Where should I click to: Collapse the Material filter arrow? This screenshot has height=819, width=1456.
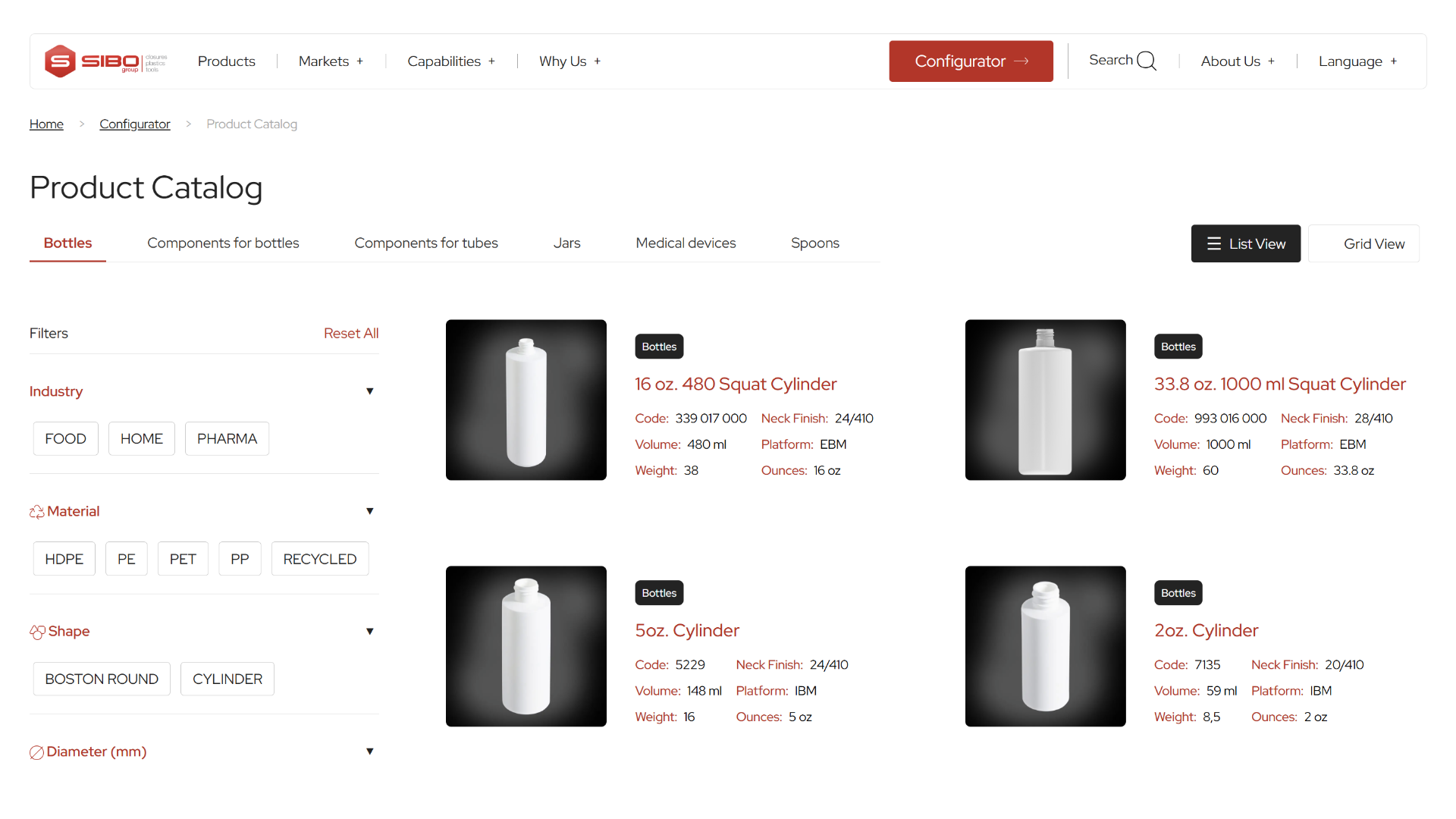[369, 511]
